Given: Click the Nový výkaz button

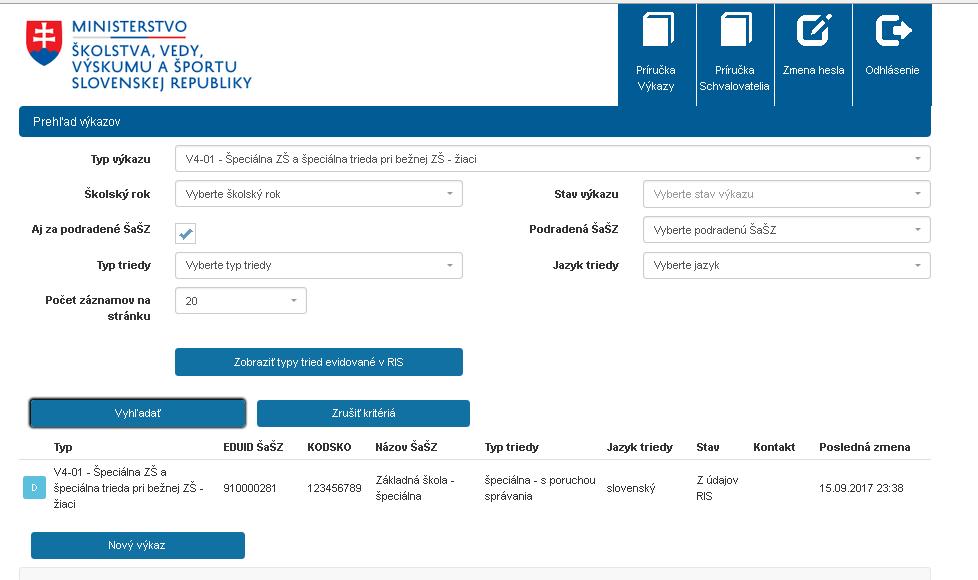Looking at the screenshot, I should point(137,545).
